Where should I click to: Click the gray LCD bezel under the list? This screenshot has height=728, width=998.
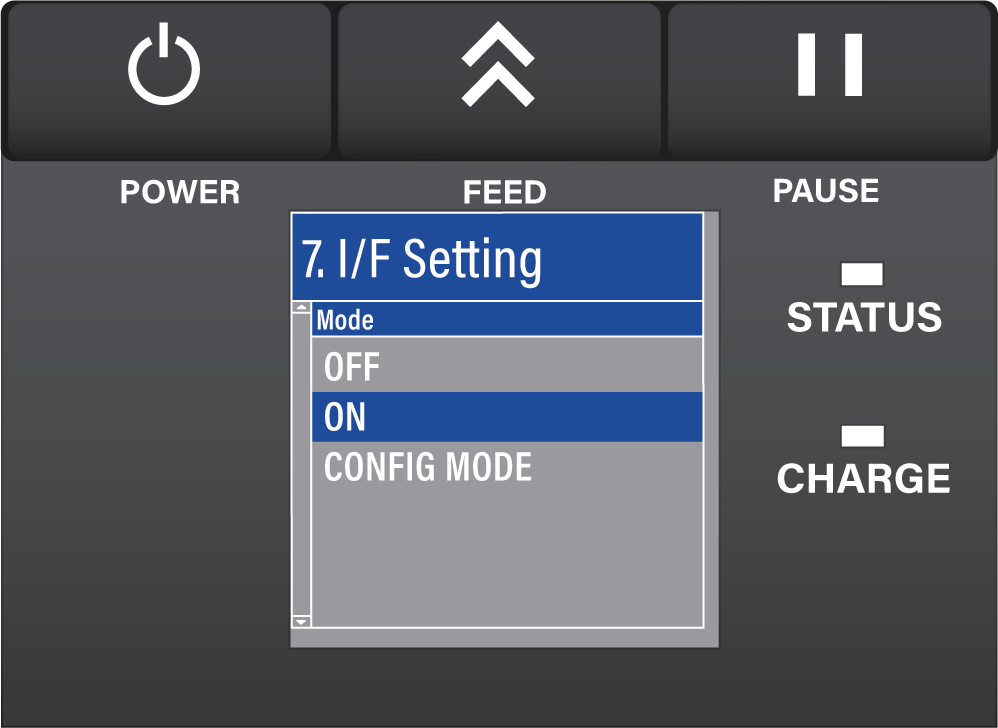click(505, 638)
